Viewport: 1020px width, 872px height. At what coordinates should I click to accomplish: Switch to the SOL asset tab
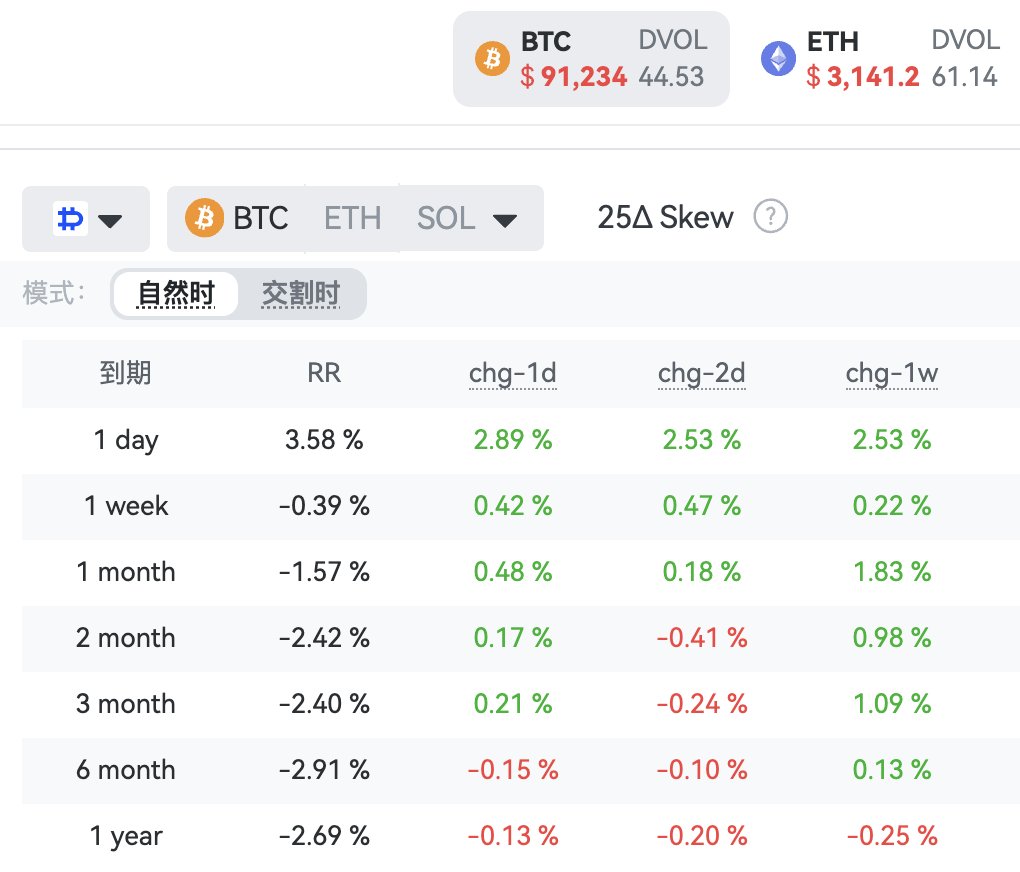point(445,218)
